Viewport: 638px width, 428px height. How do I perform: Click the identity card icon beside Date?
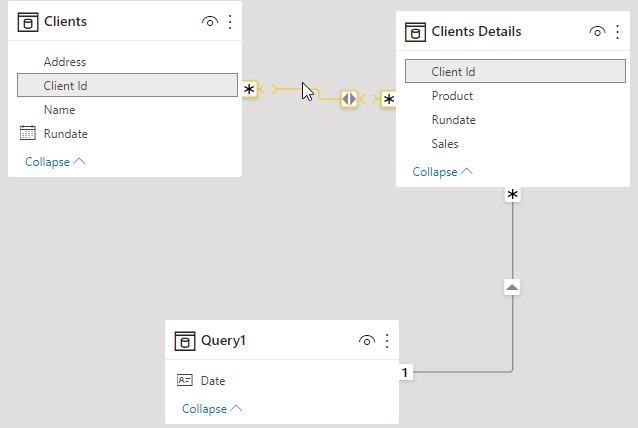coord(185,380)
